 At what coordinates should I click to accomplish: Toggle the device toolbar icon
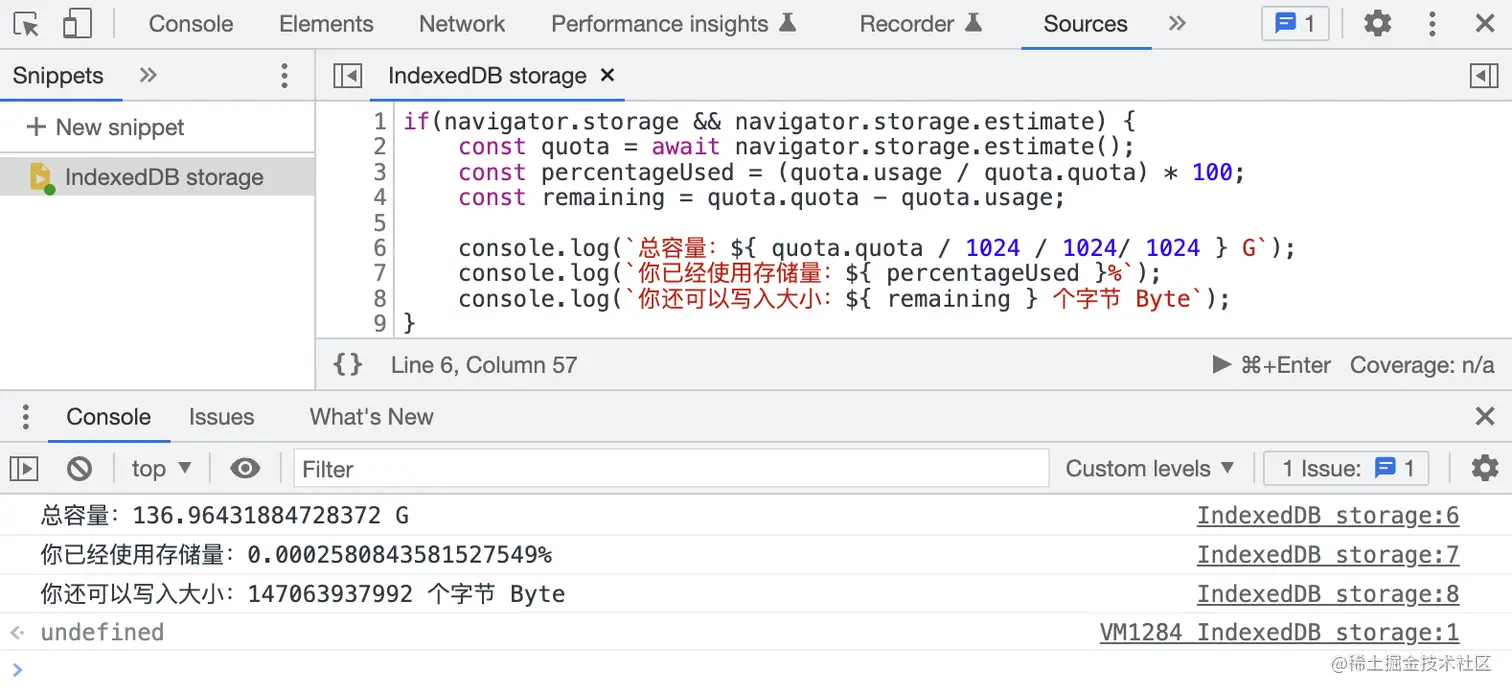pyautogui.click(x=77, y=24)
